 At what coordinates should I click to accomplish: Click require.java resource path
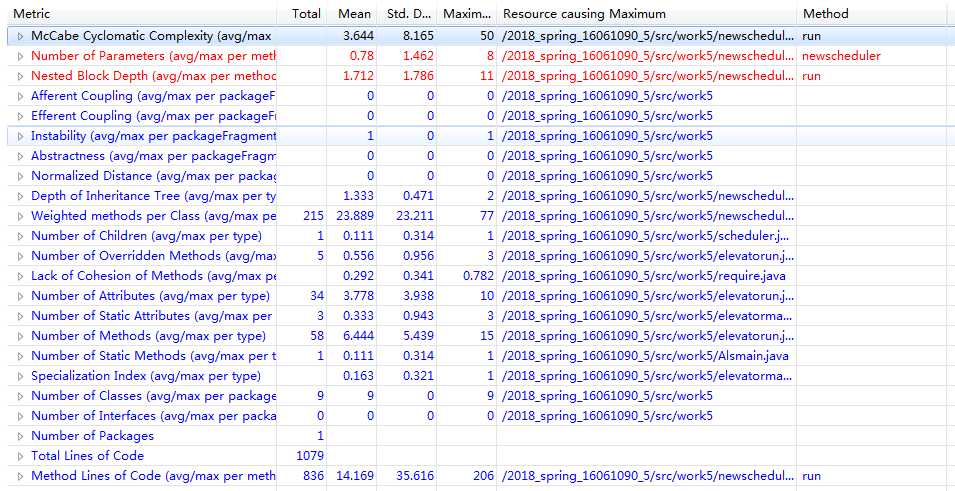644,276
